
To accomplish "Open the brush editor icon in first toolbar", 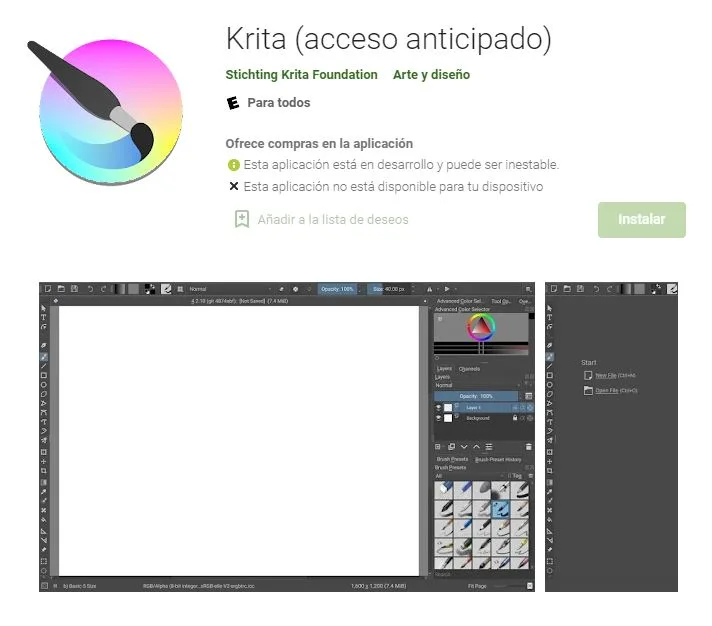I will [x=166, y=289].
